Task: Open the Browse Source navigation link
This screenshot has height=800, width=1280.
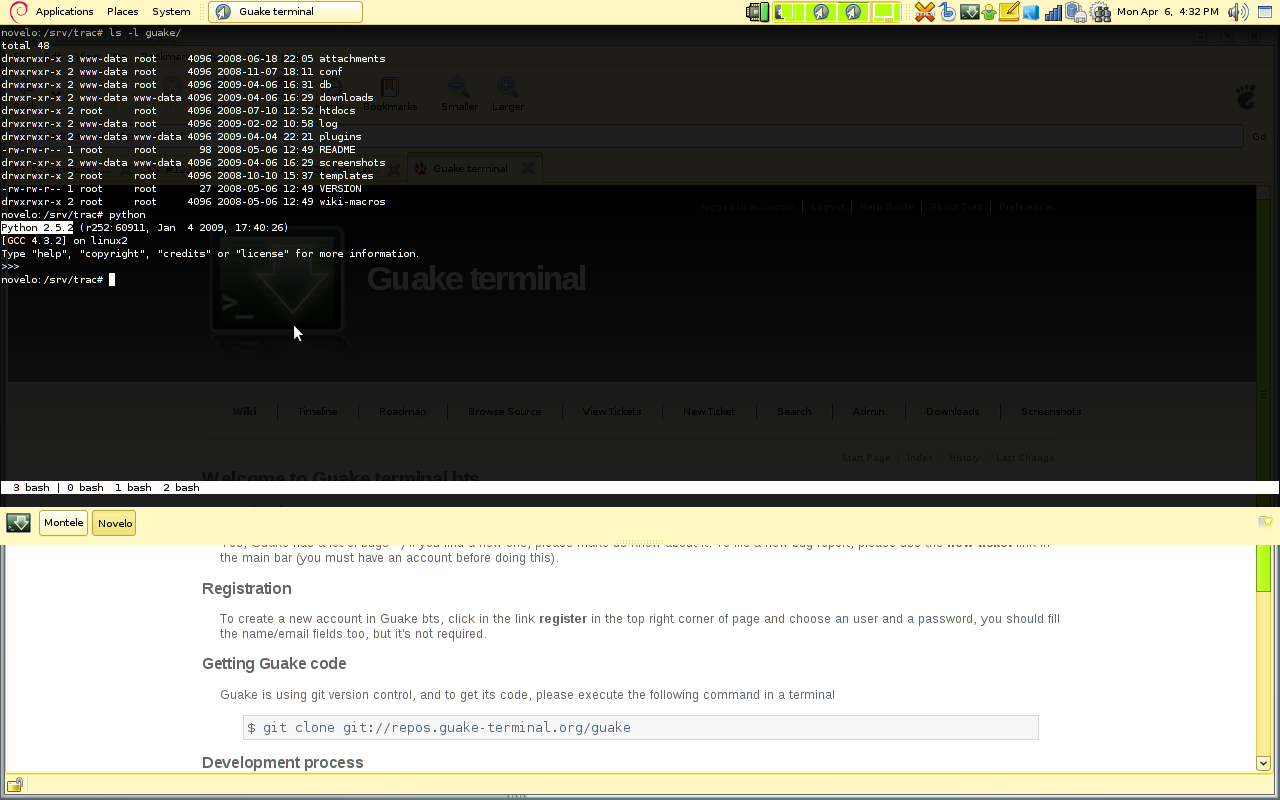Action: tap(505, 411)
